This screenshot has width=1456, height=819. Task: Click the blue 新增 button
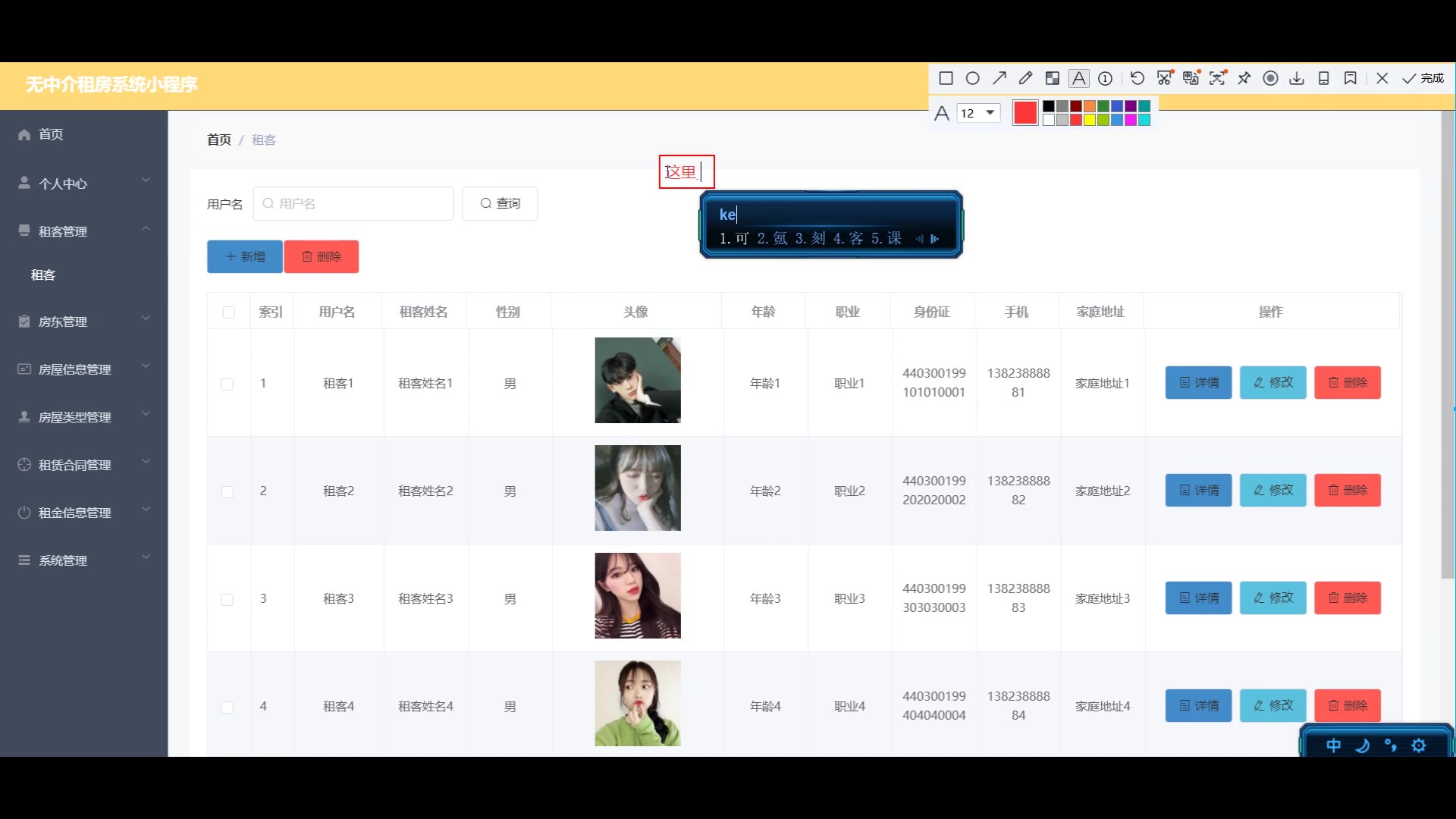click(x=245, y=257)
